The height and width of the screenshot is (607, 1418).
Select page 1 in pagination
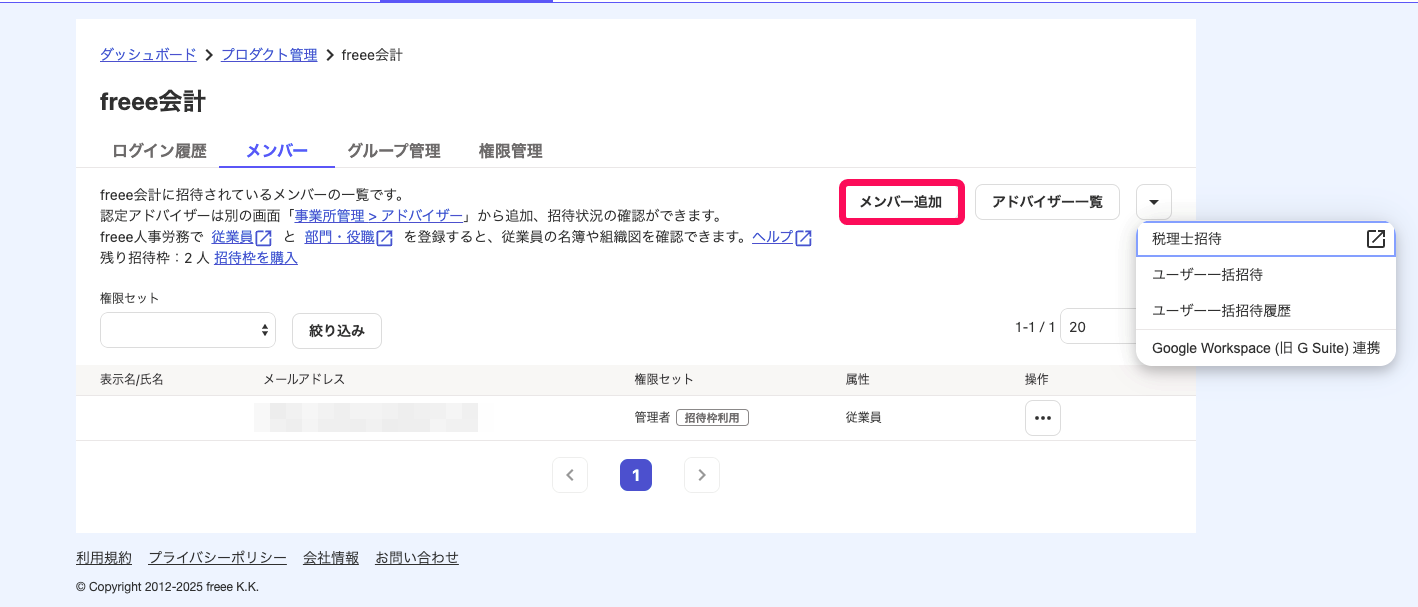(x=636, y=475)
